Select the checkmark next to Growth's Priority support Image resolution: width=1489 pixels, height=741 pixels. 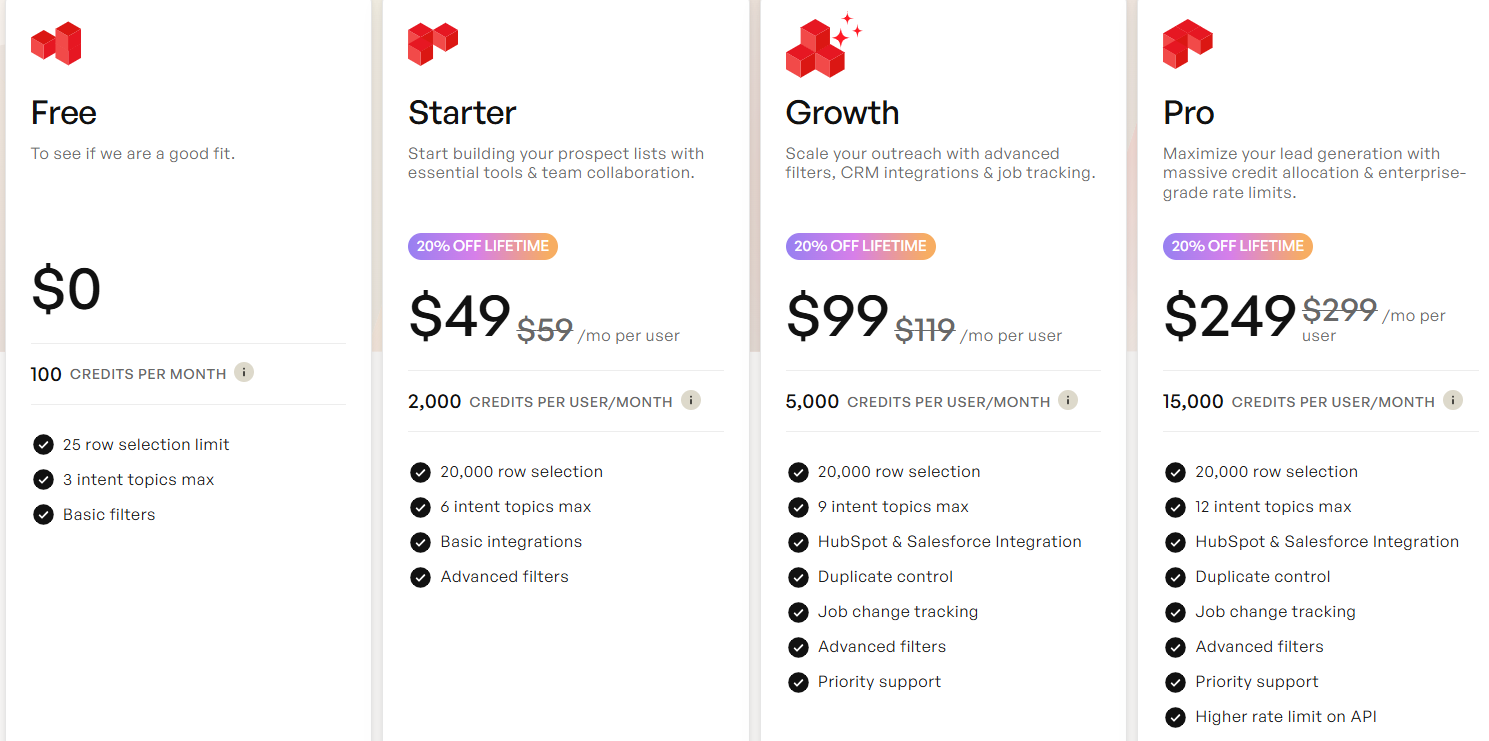point(798,682)
